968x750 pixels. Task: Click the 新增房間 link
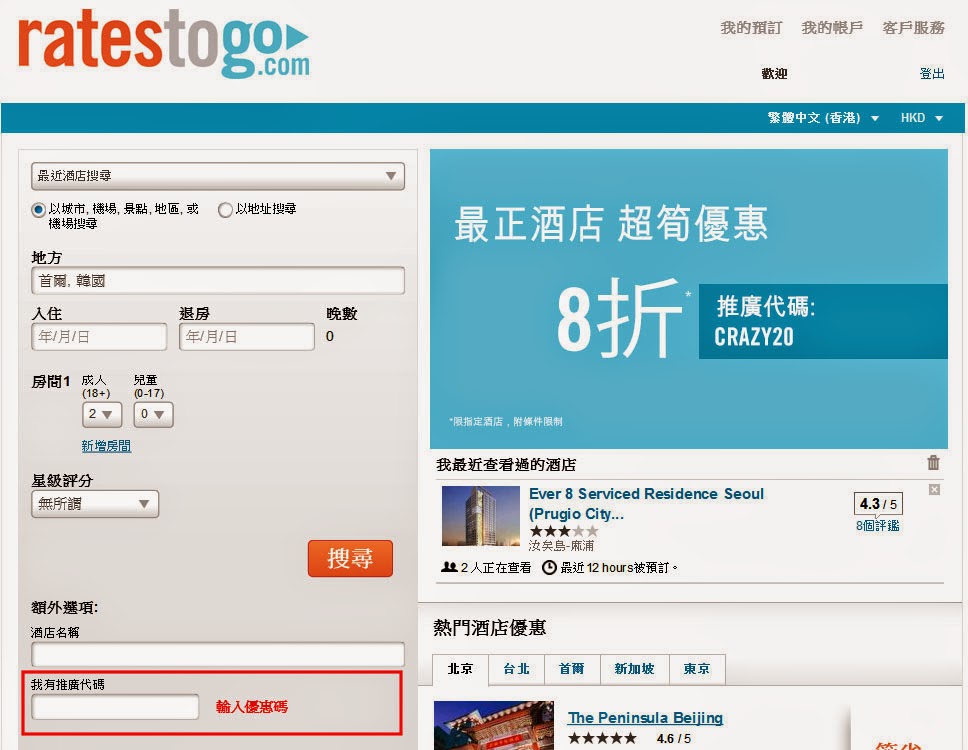pos(106,446)
